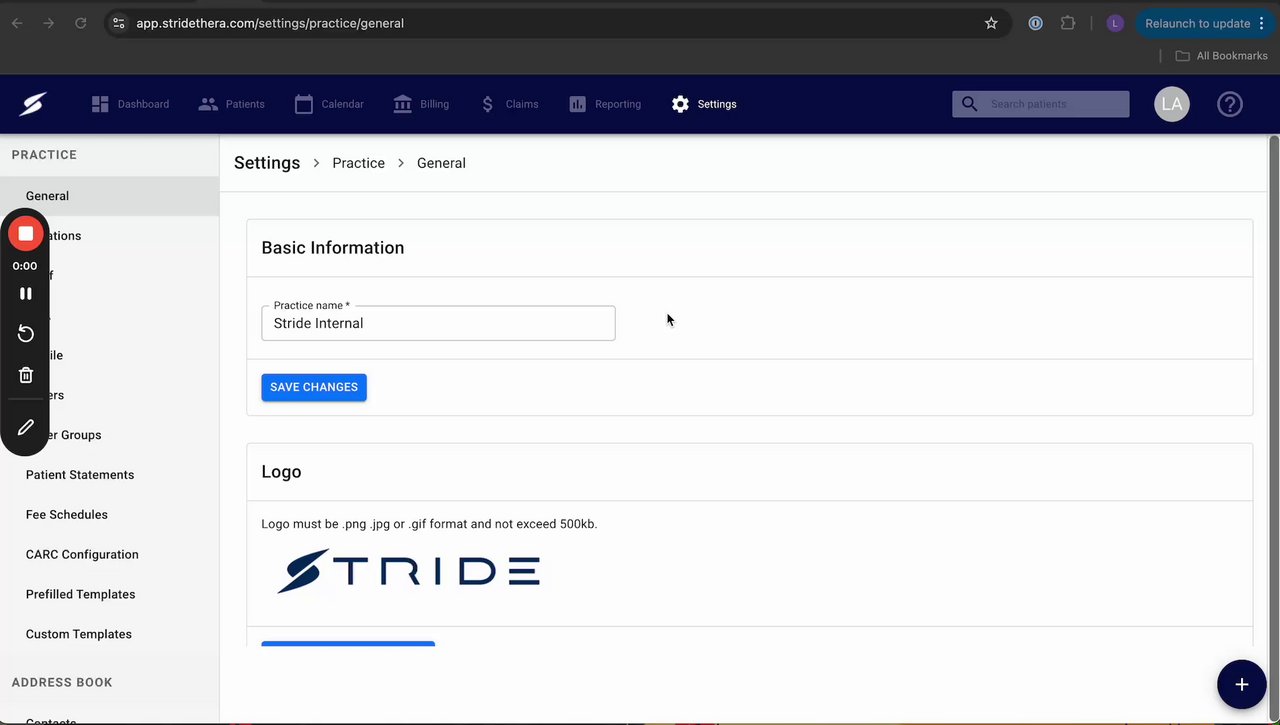The height and width of the screenshot is (725, 1280).
Task: Open the Dashboard tab
Action: 130,104
